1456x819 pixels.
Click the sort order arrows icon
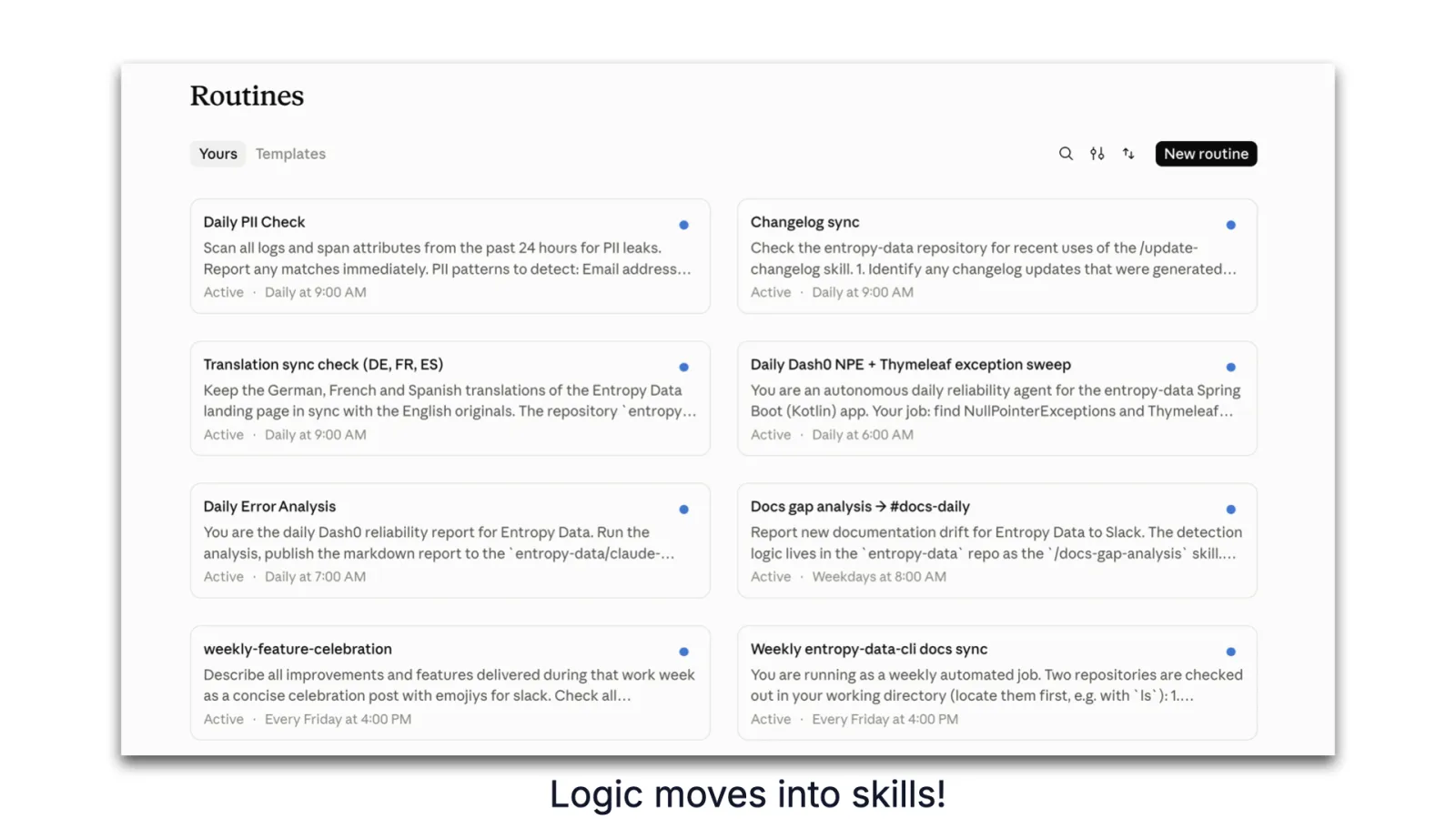point(1128,154)
